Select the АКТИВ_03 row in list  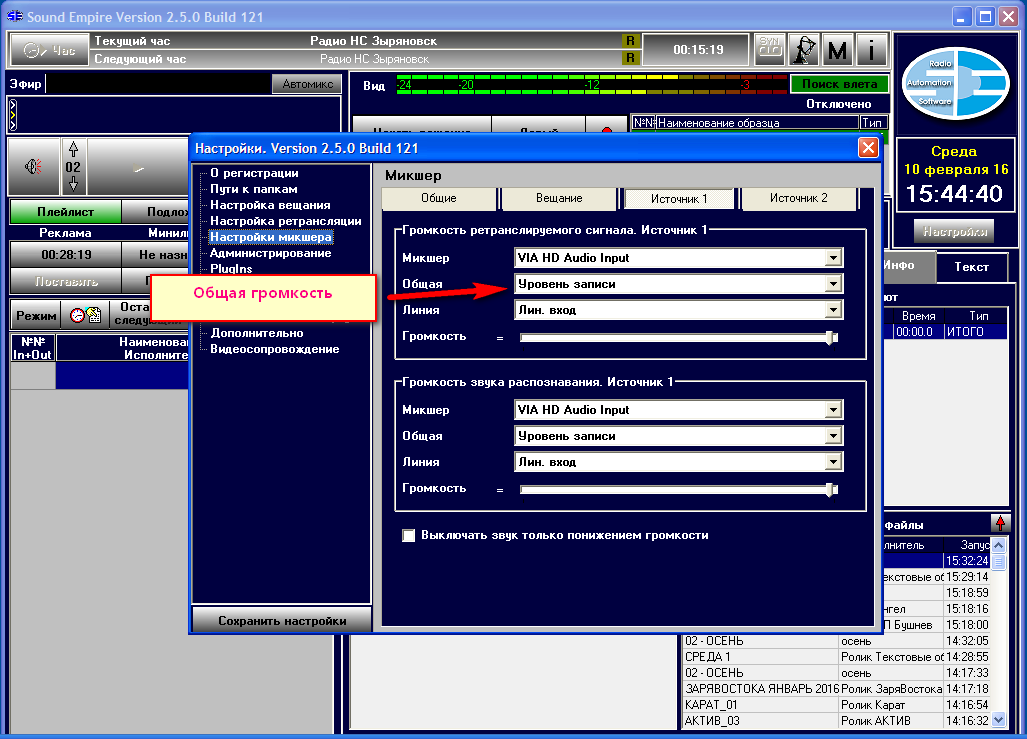[x=836, y=721]
